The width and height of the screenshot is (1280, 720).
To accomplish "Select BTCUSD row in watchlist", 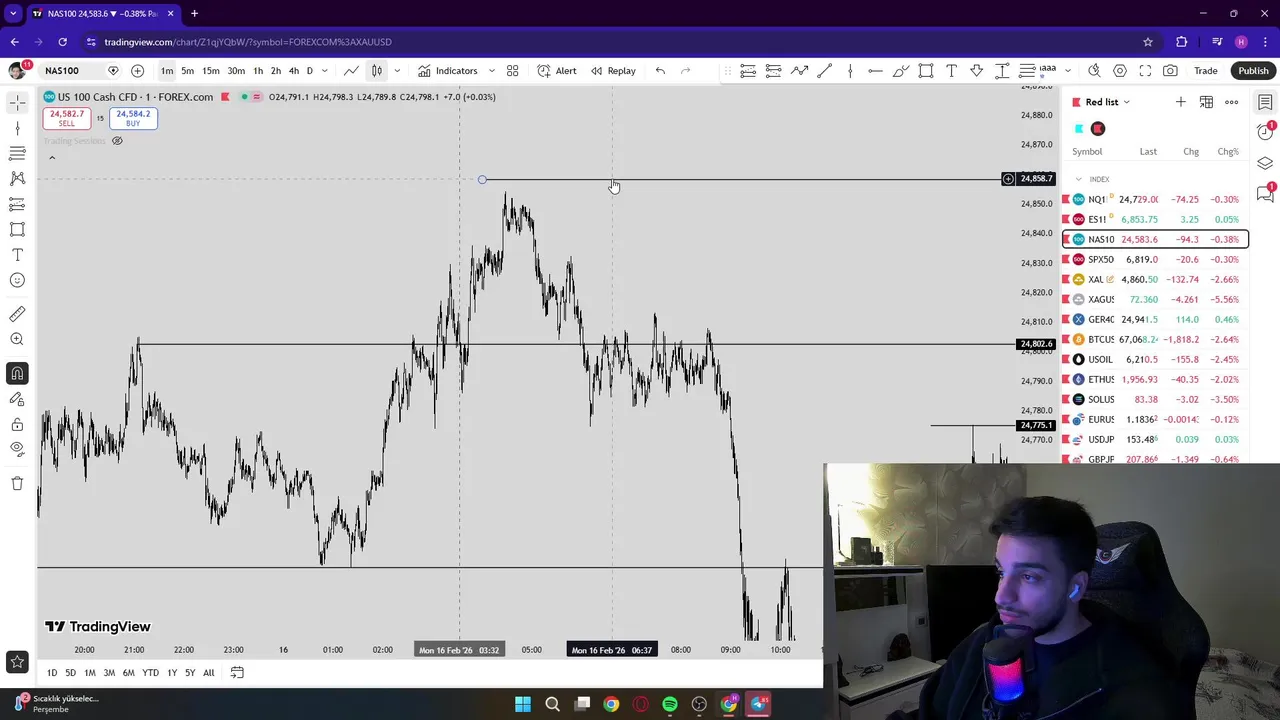I will 1155,339.
